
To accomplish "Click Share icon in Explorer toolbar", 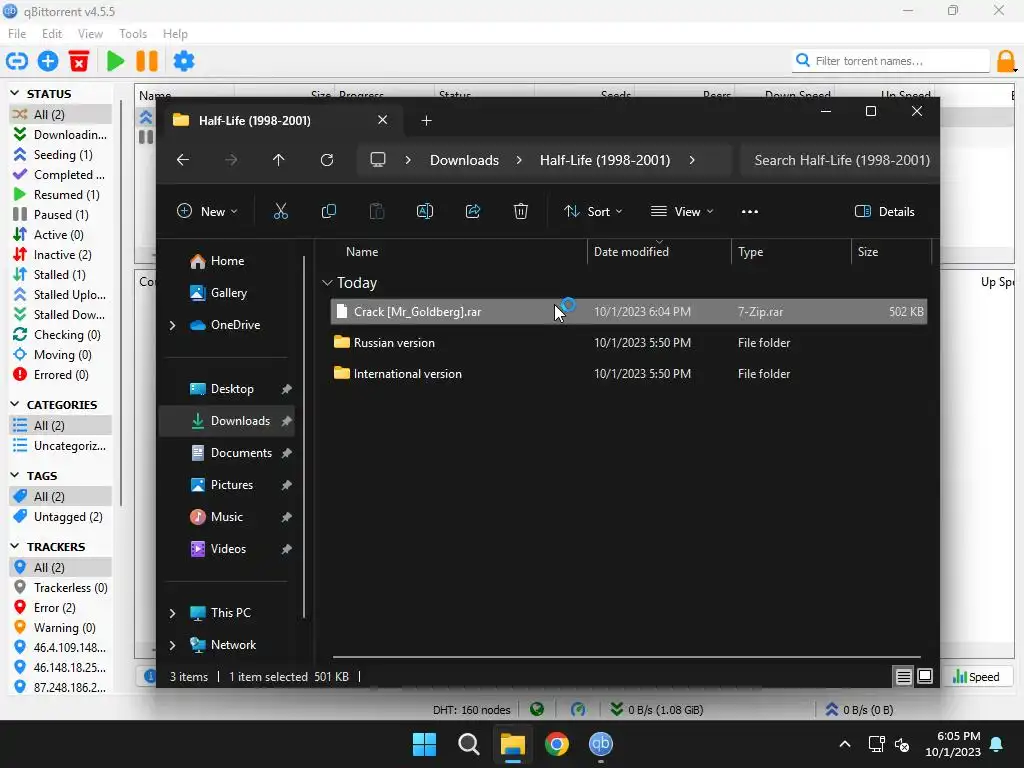I will pyautogui.click(x=473, y=211).
